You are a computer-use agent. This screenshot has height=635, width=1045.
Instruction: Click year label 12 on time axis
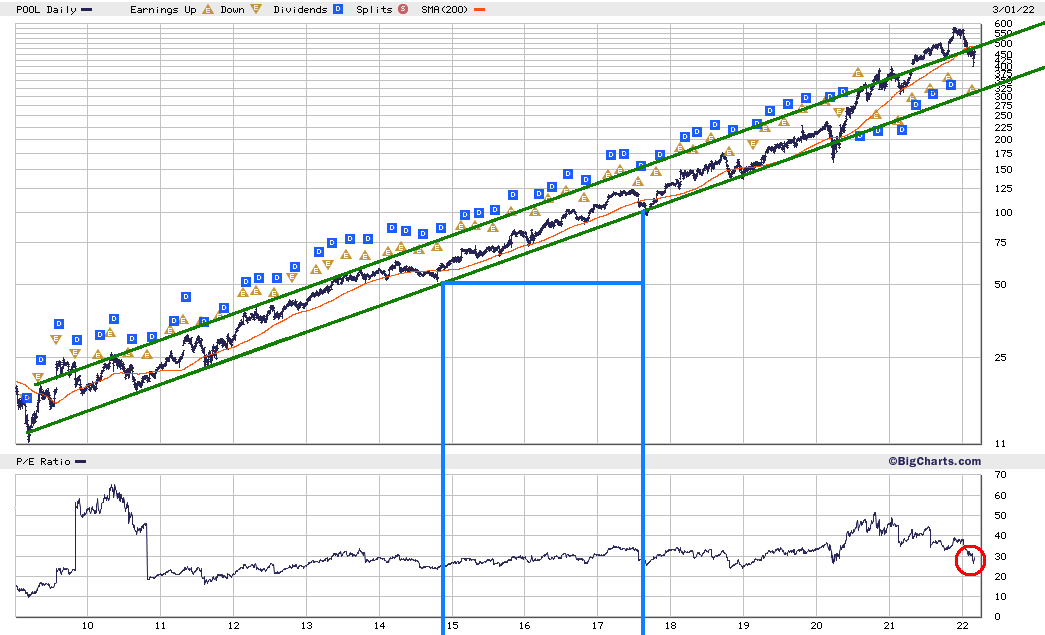click(233, 625)
